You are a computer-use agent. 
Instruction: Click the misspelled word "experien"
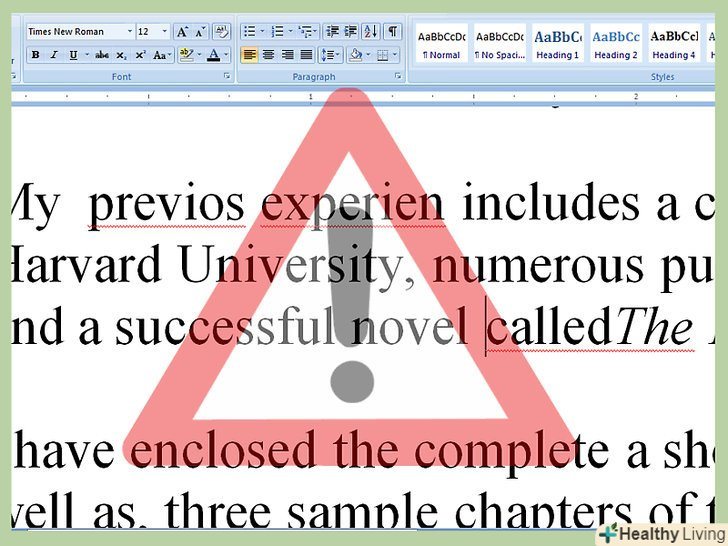click(352, 205)
